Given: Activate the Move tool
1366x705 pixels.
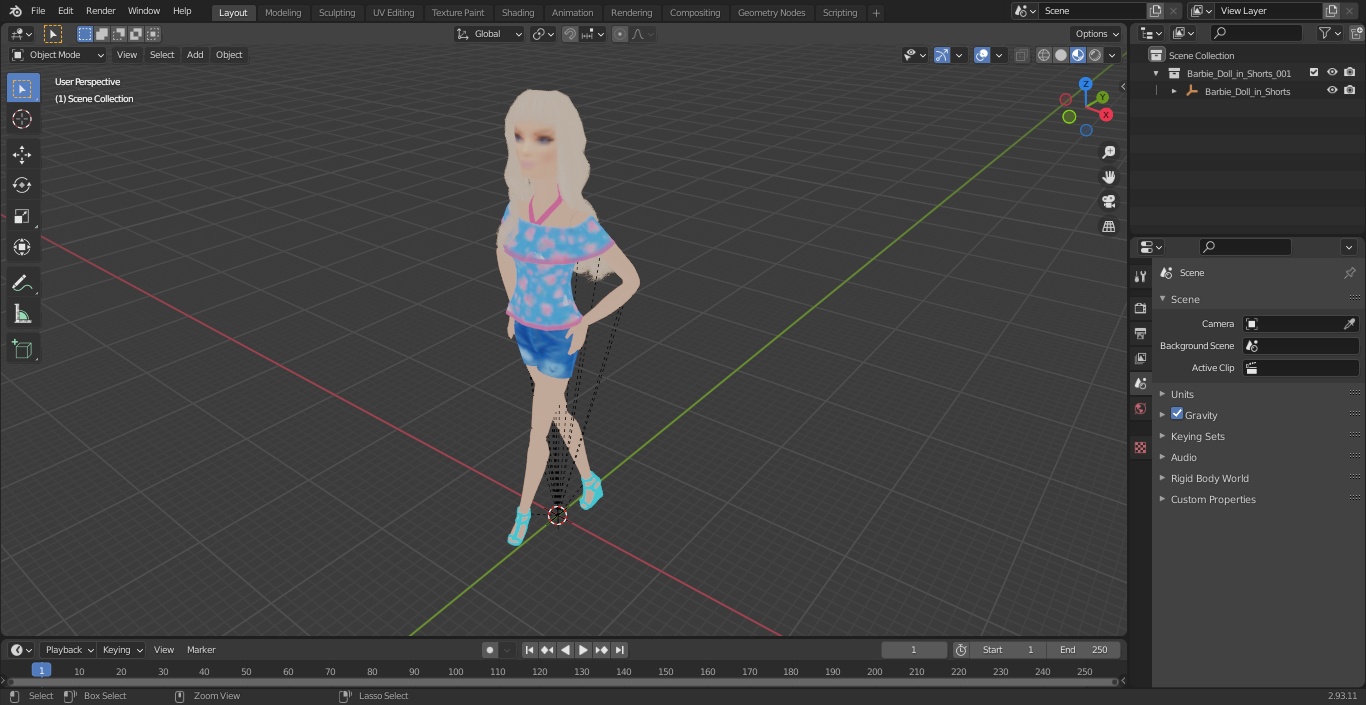Looking at the screenshot, I should coord(22,154).
